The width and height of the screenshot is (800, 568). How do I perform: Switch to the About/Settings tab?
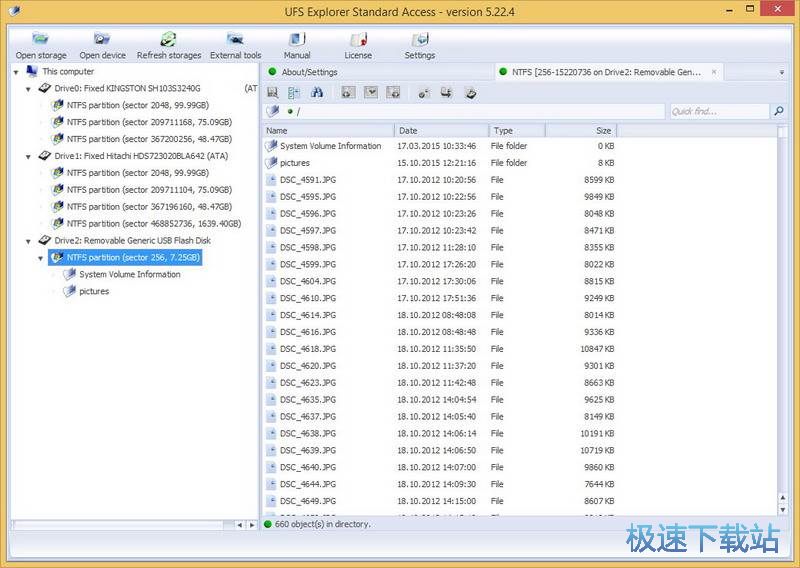pyautogui.click(x=309, y=72)
